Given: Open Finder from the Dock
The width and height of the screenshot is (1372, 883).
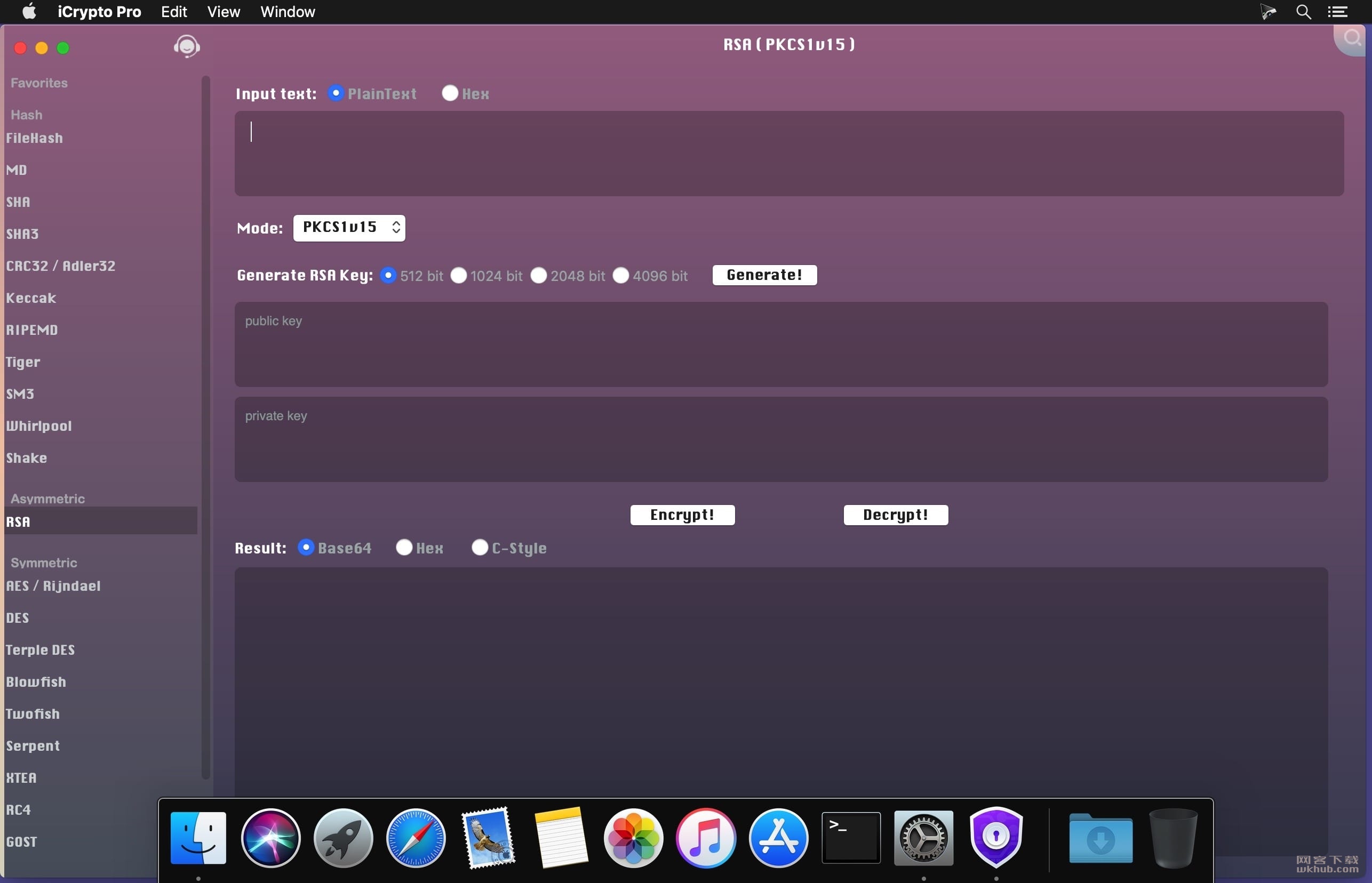Looking at the screenshot, I should (x=198, y=838).
